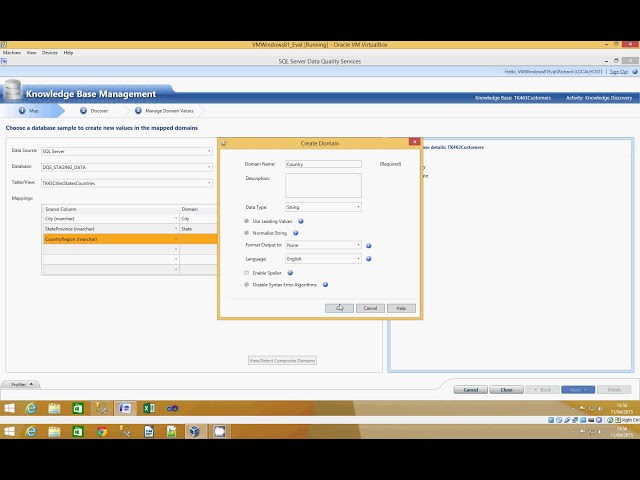Open the Format Output to dropdown
Image resolution: width=640 pixels, height=480 pixels.
[x=323, y=245]
